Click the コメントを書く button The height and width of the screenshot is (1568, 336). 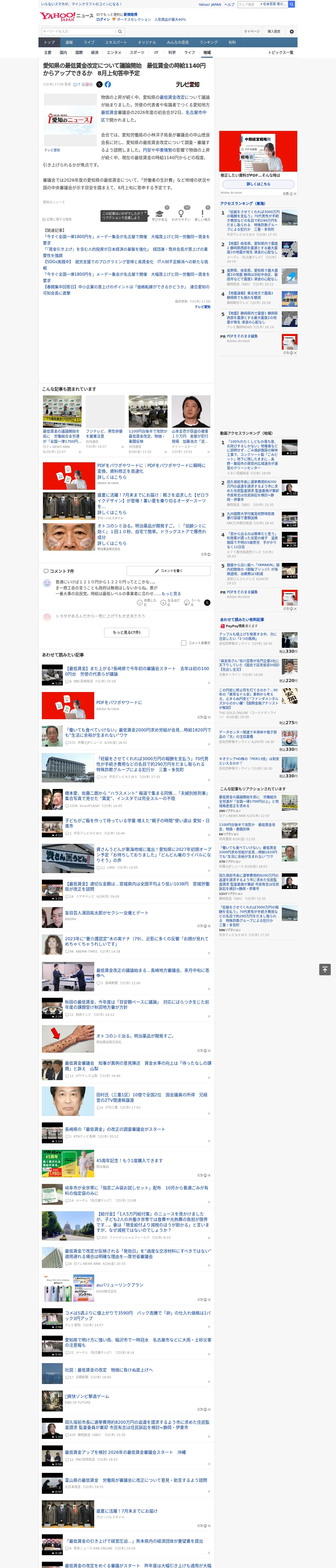coord(169,571)
